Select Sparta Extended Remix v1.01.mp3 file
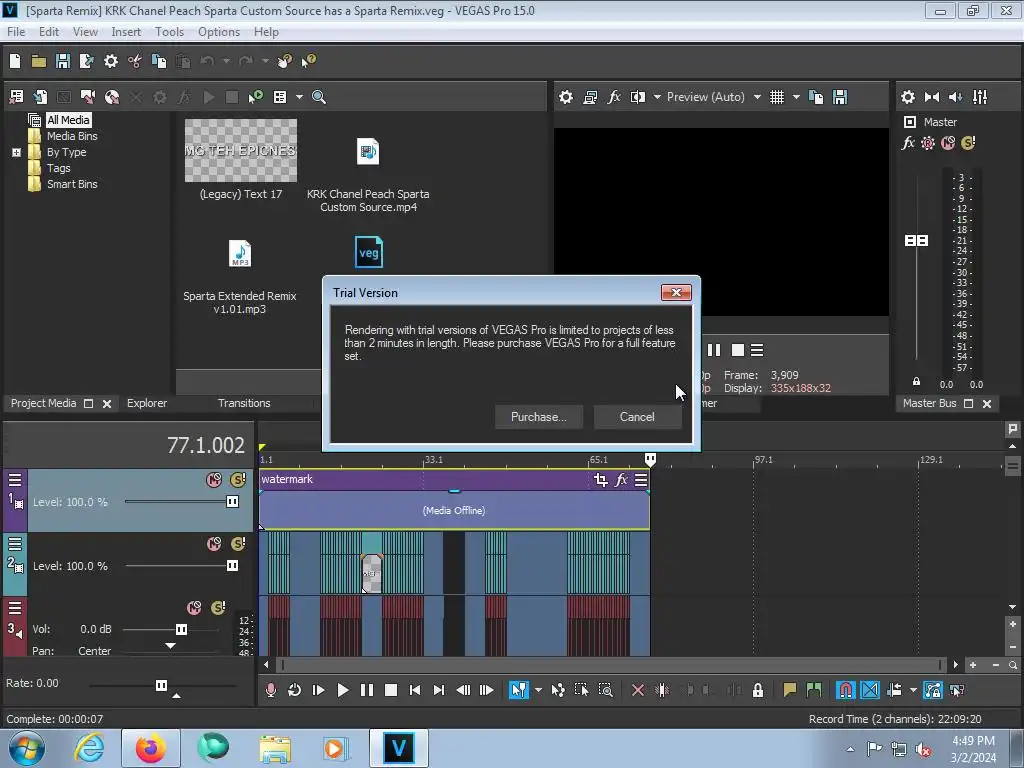Screen dimensions: 1024x768 tap(240, 276)
